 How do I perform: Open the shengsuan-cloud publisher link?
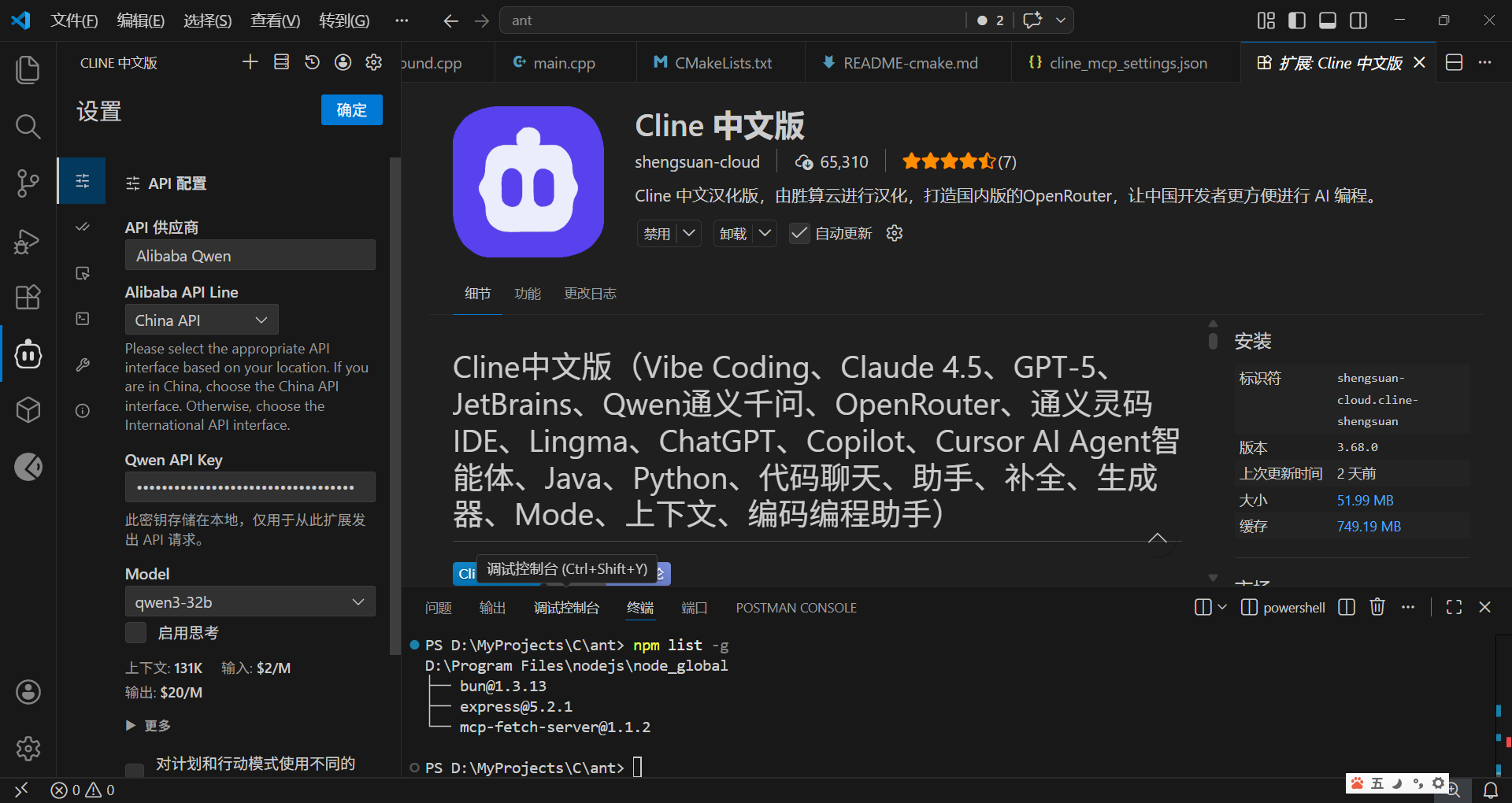tap(697, 162)
